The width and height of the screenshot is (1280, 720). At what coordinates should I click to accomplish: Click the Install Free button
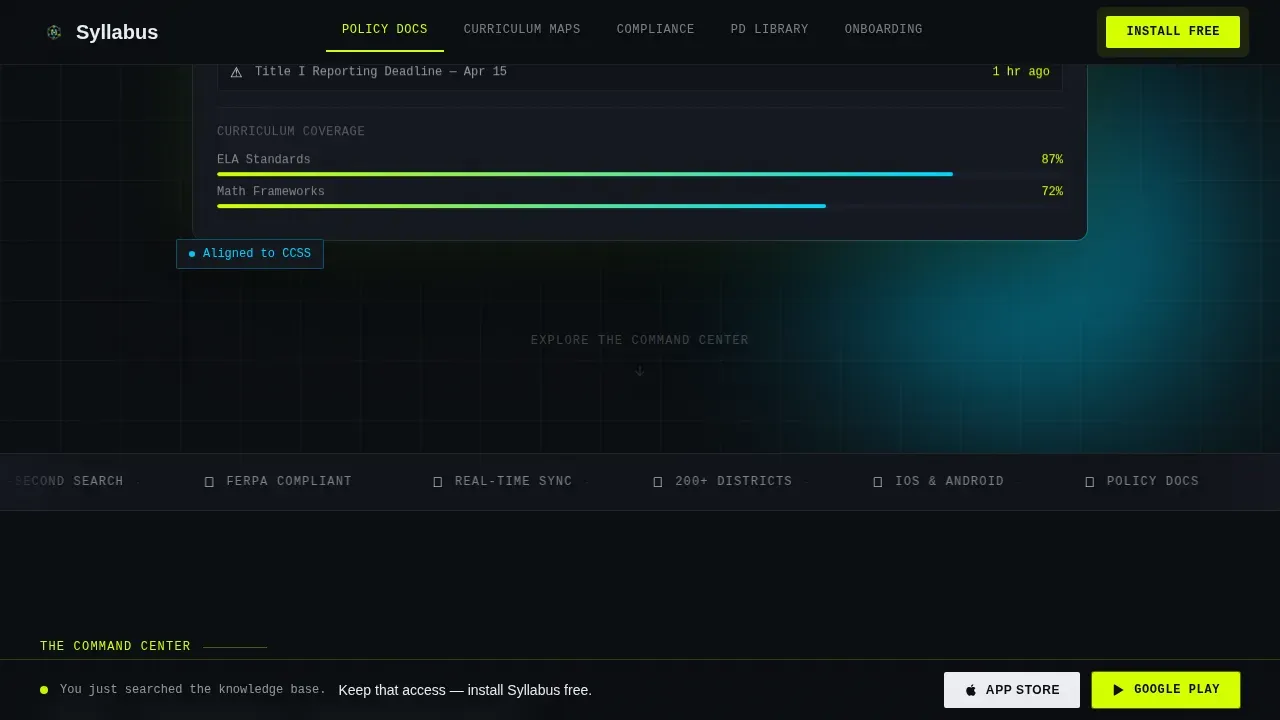click(1173, 32)
